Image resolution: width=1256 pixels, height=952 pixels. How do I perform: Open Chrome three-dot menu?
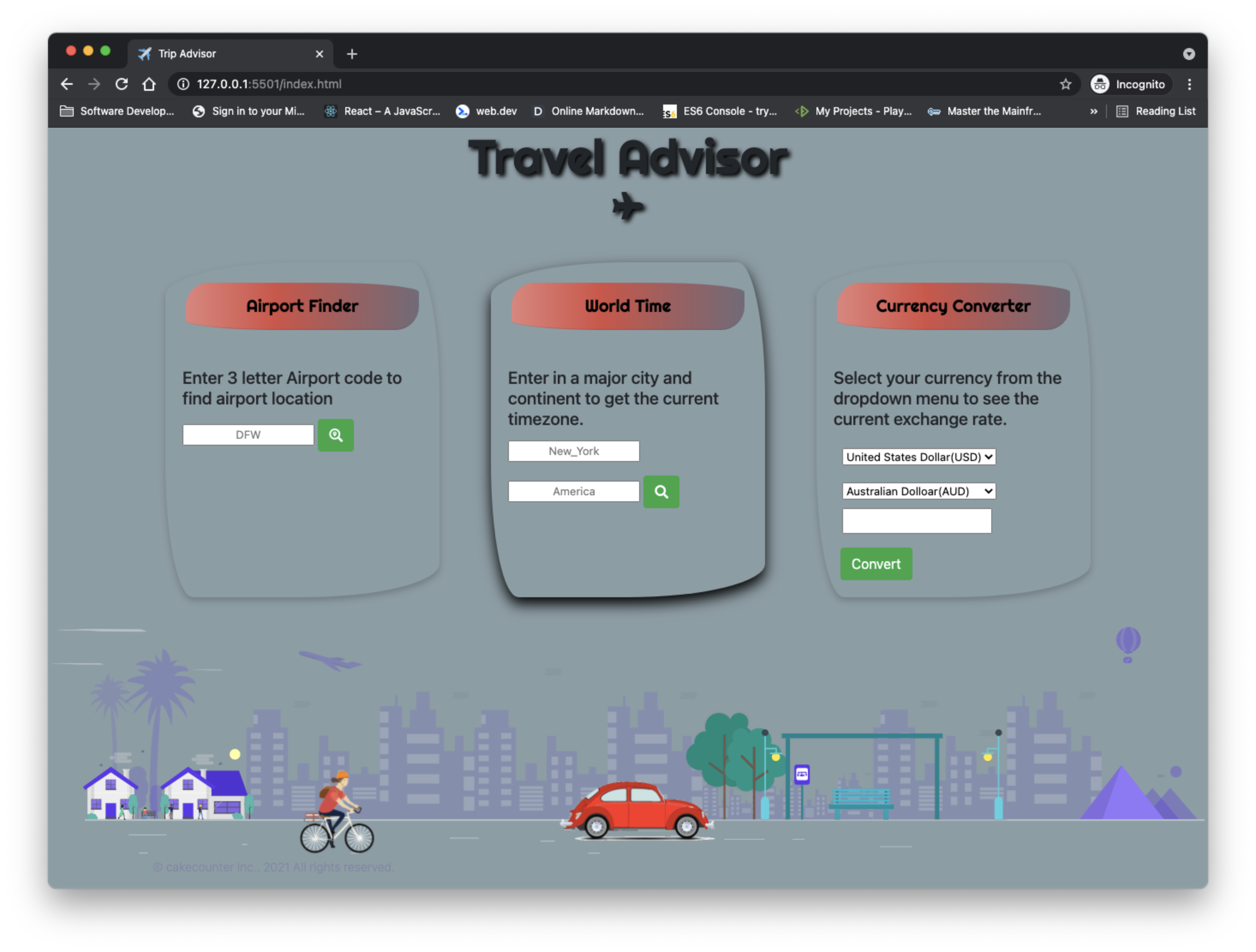coord(1189,84)
